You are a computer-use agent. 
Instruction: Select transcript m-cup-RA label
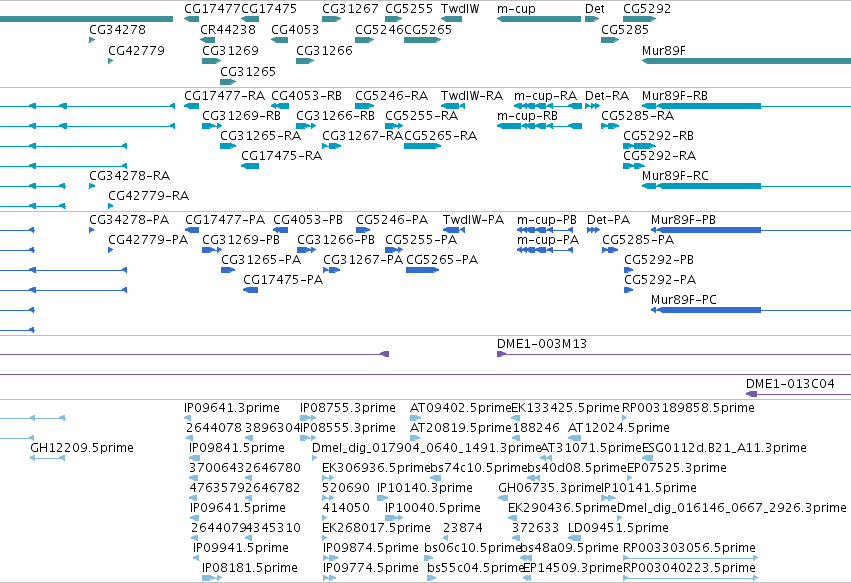[x=545, y=96]
